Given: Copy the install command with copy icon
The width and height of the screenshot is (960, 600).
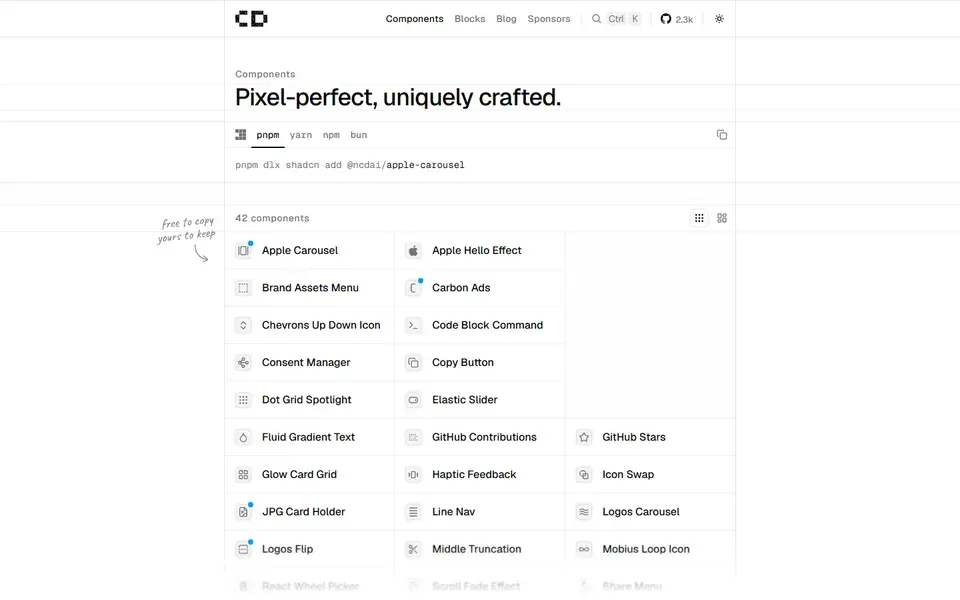Looking at the screenshot, I should (x=722, y=135).
